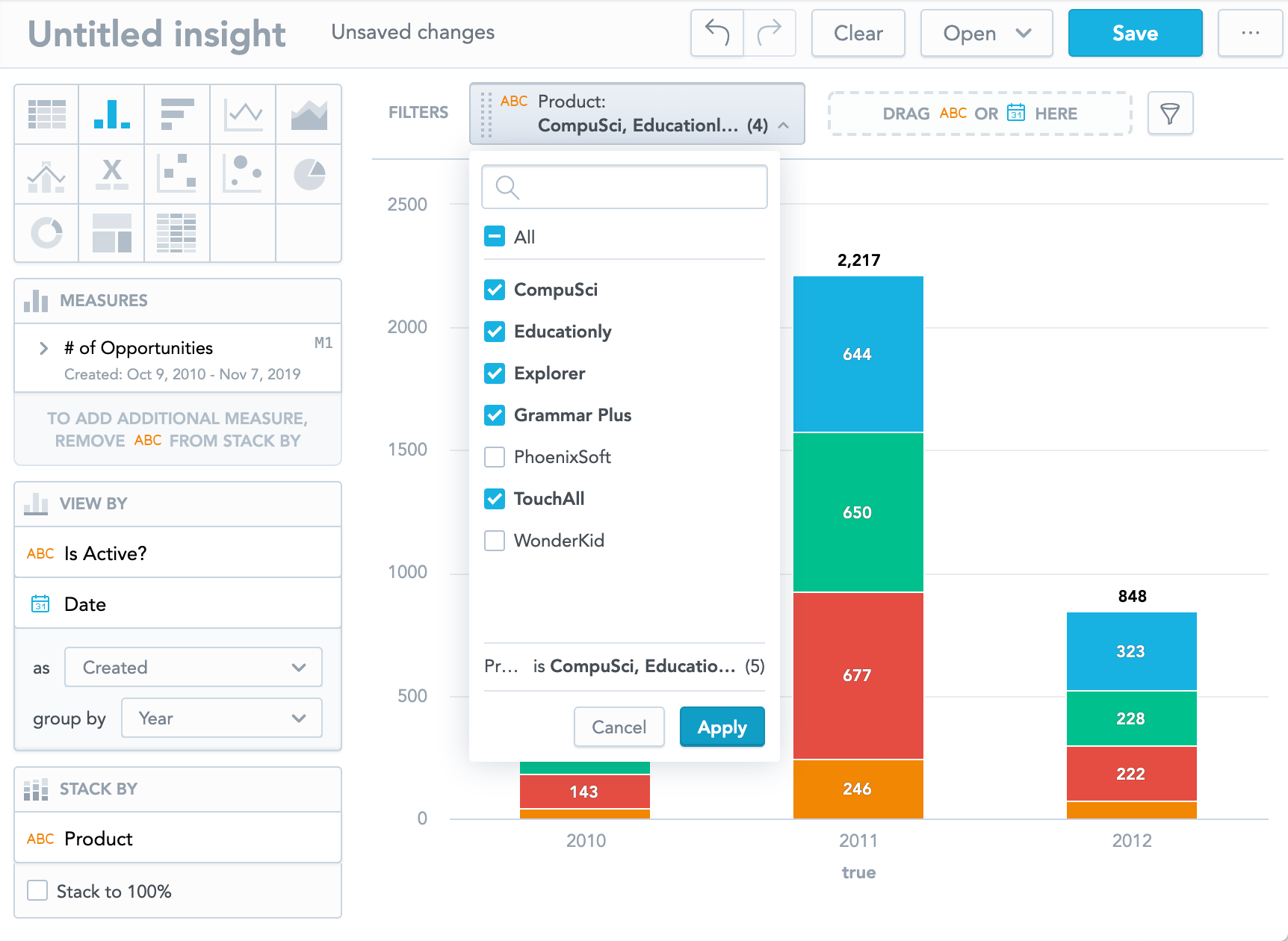
Task: Uncheck the CompuSci checkbox
Action: click(x=495, y=290)
